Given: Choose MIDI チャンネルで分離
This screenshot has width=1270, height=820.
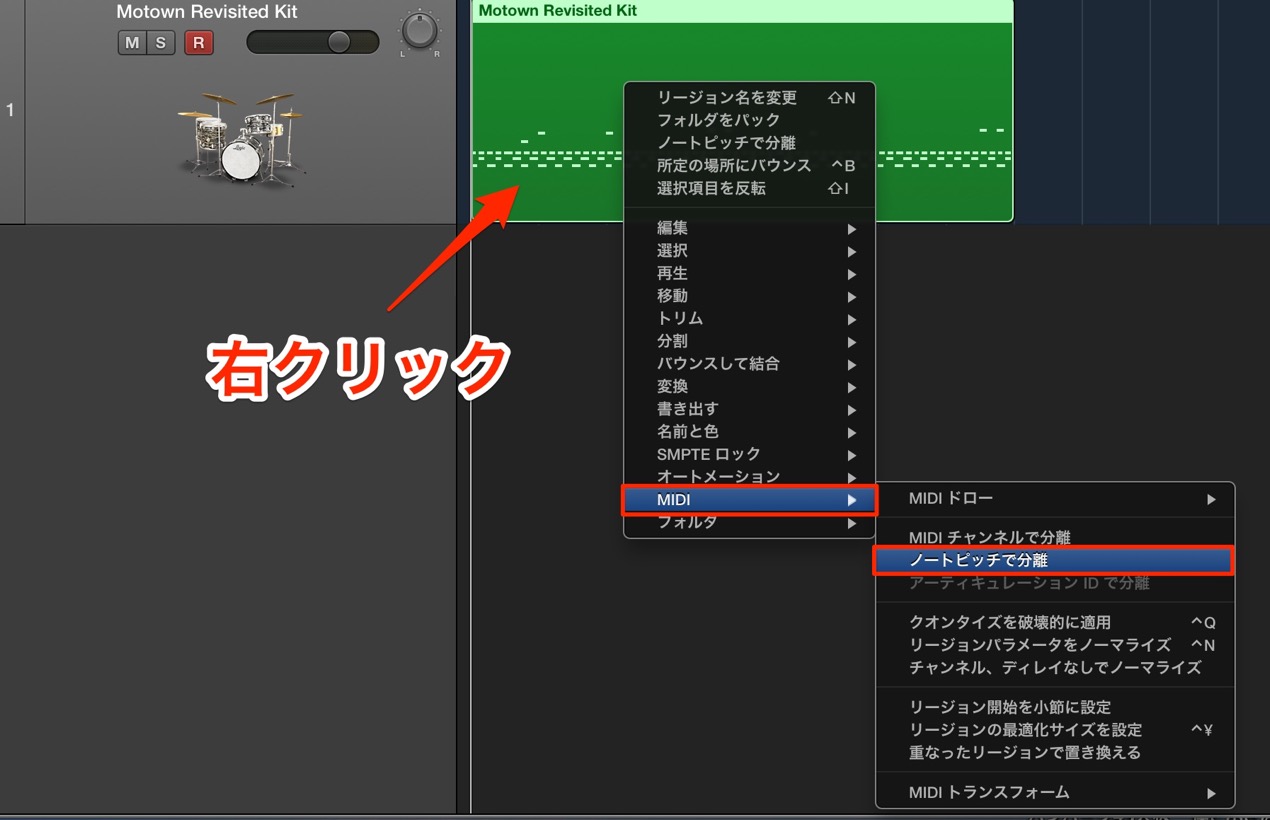Looking at the screenshot, I should [1055, 538].
